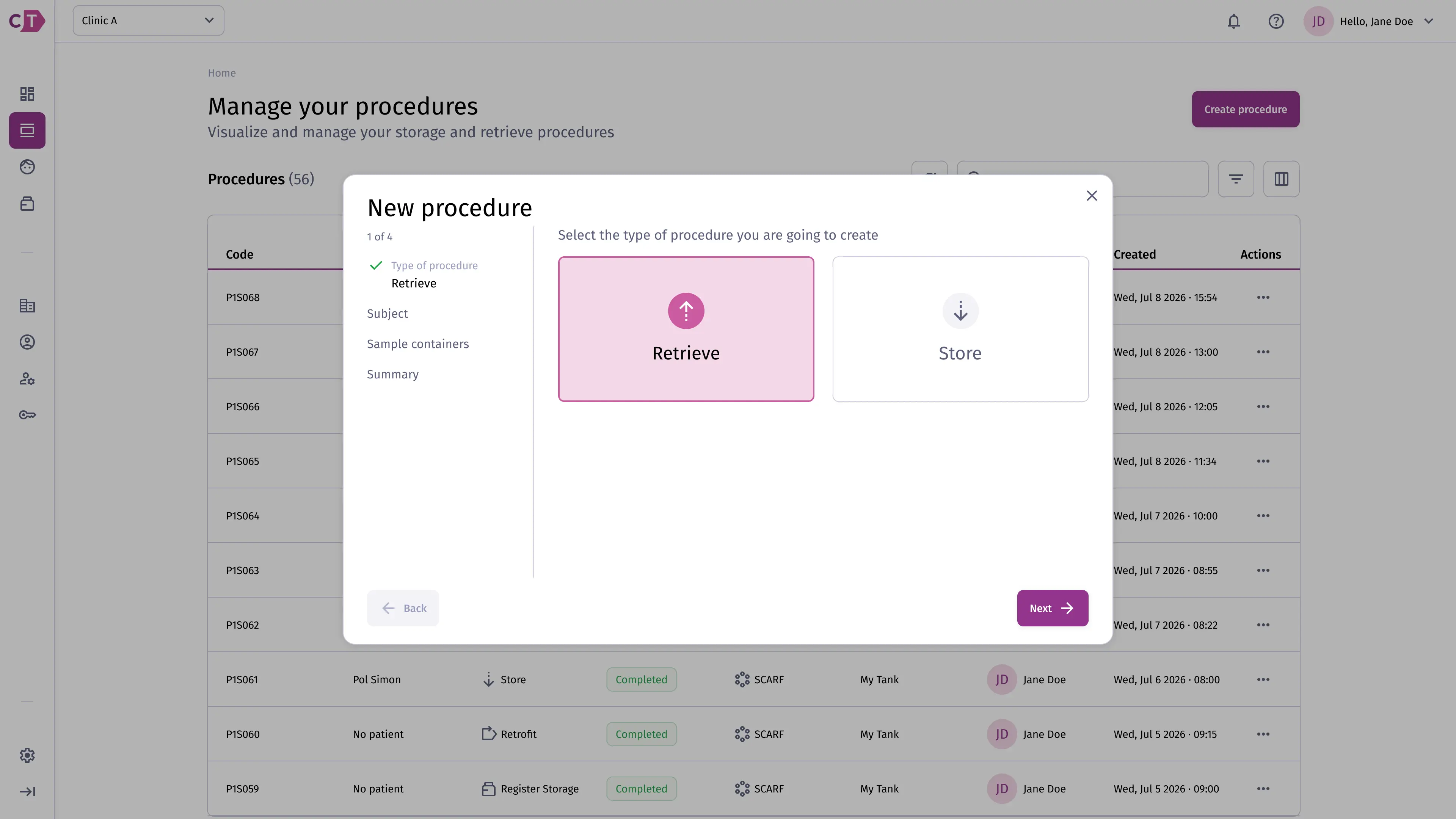Go to the Sample containers step
The width and height of the screenshot is (1456, 819).
click(x=418, y=344)
